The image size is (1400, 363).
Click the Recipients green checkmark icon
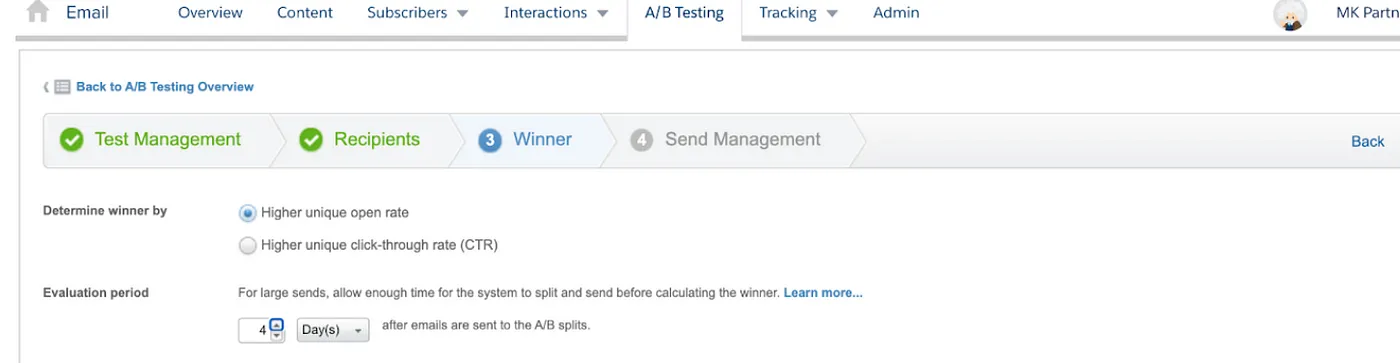pyautogui.click(x=311, y=140)
